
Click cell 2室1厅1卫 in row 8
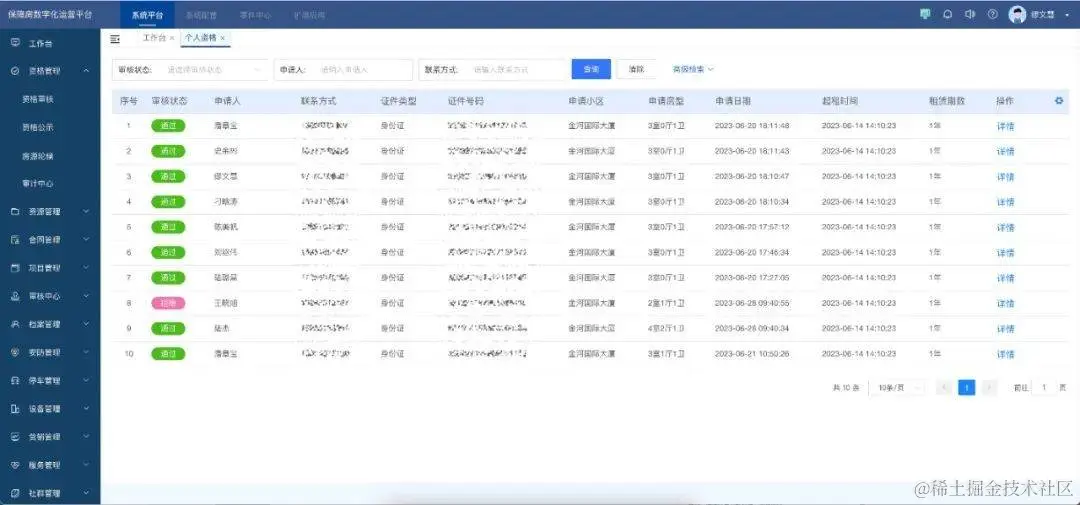click(667, 303)
